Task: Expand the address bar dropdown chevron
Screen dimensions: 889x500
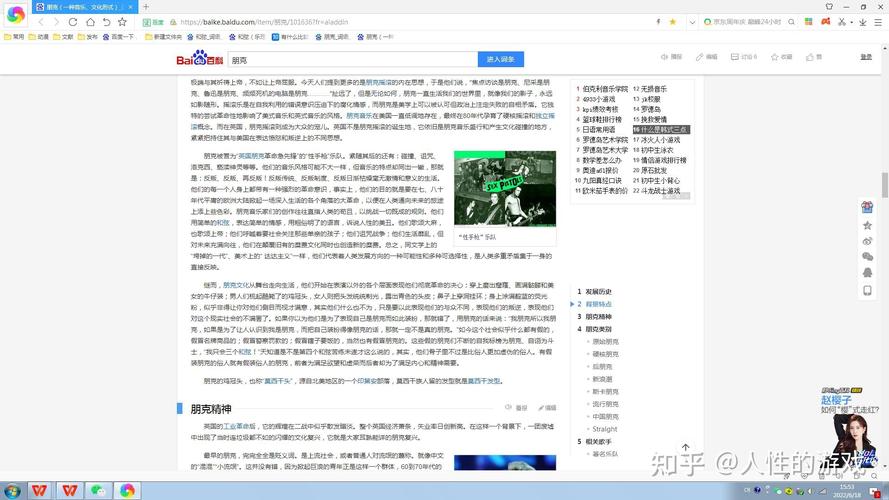Action: 692,22
